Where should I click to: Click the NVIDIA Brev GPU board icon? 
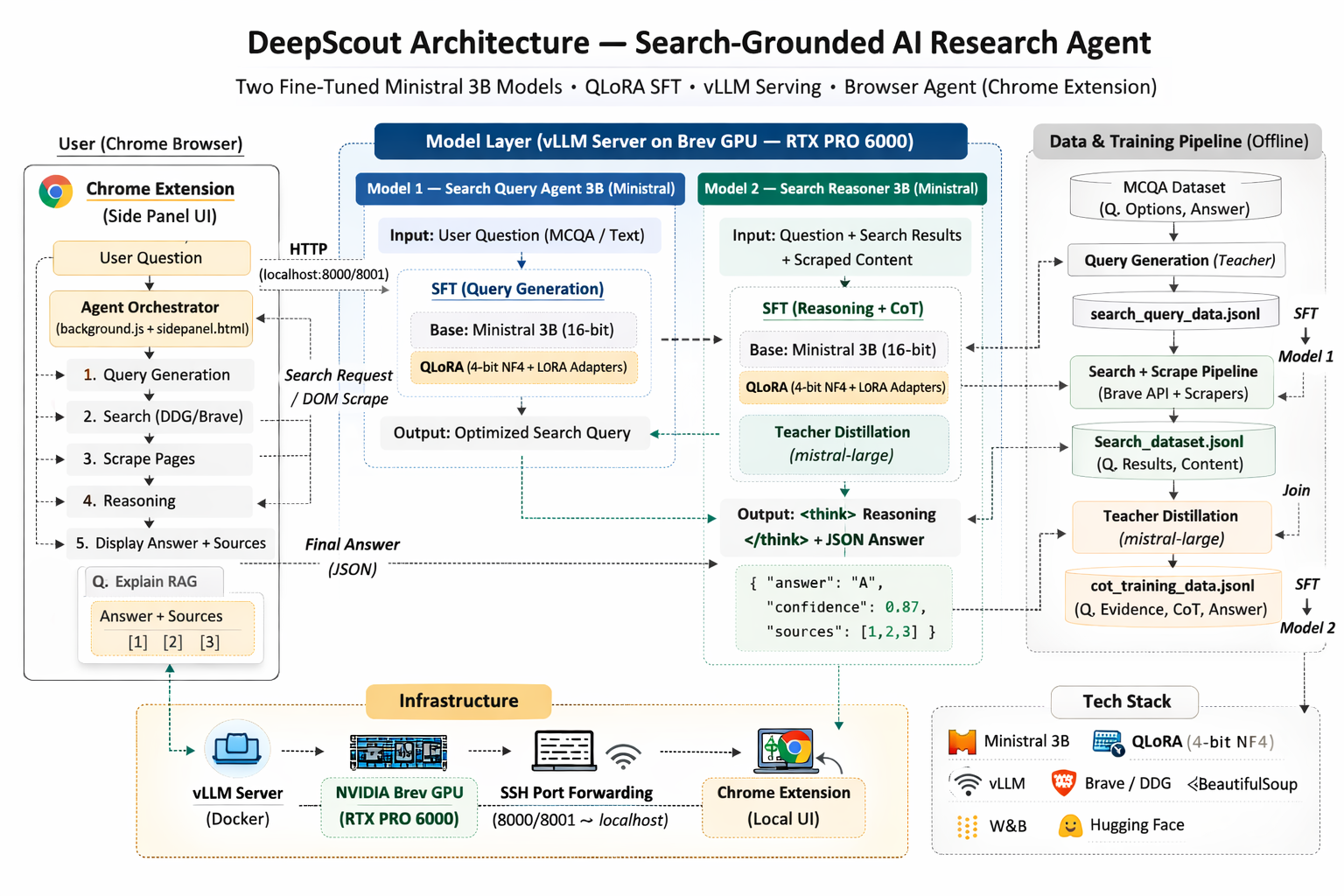398,752
